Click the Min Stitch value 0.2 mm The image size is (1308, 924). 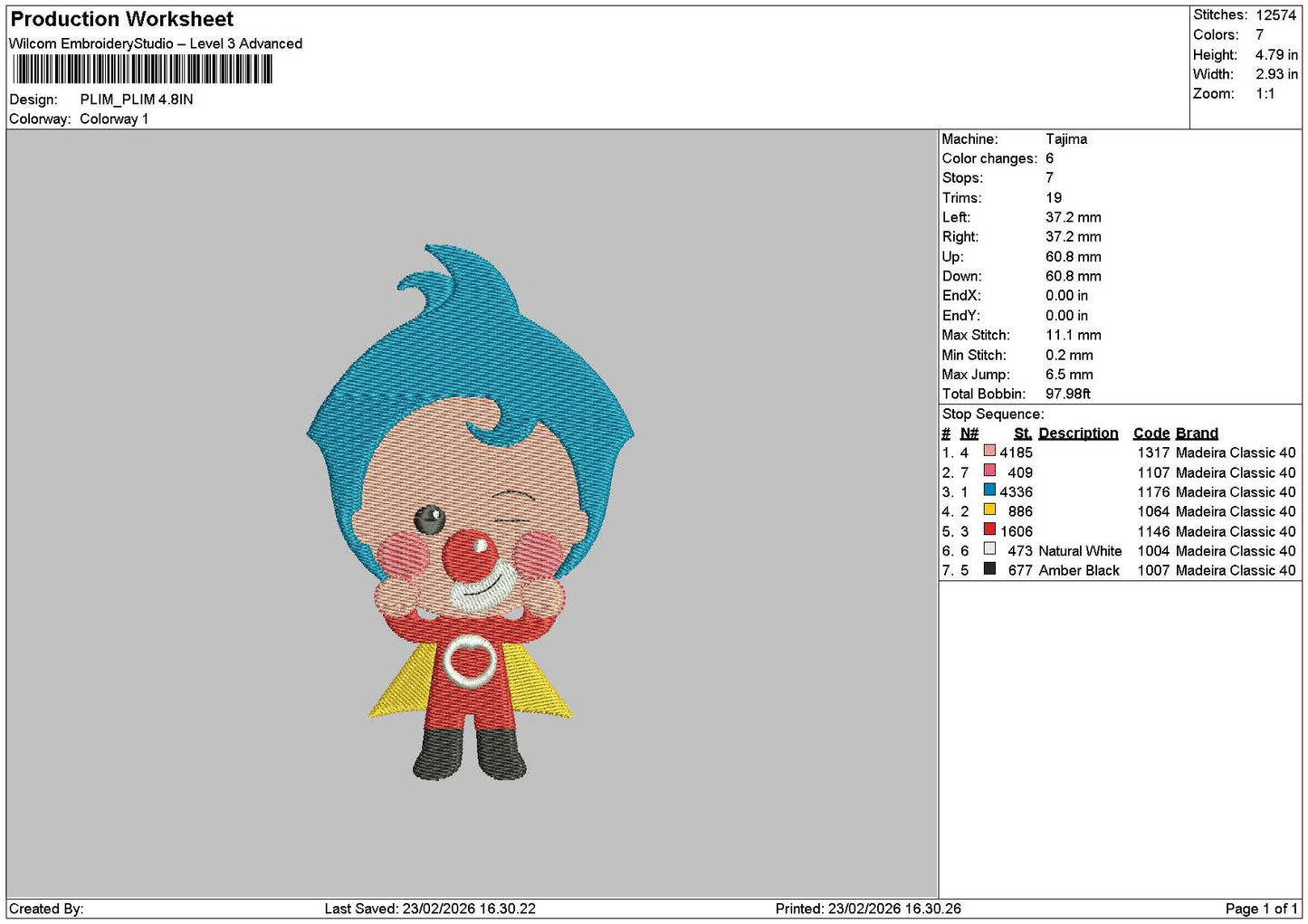pos(1070,356)
